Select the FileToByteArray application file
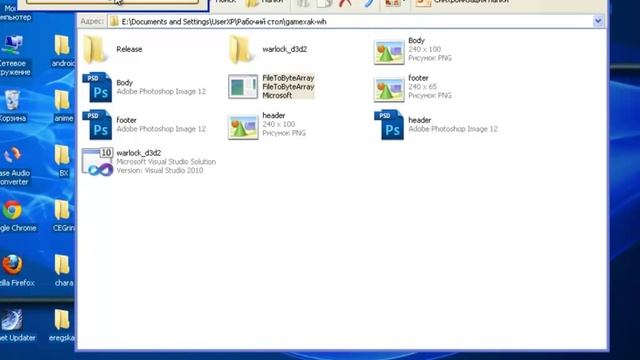 pos(271,87)
